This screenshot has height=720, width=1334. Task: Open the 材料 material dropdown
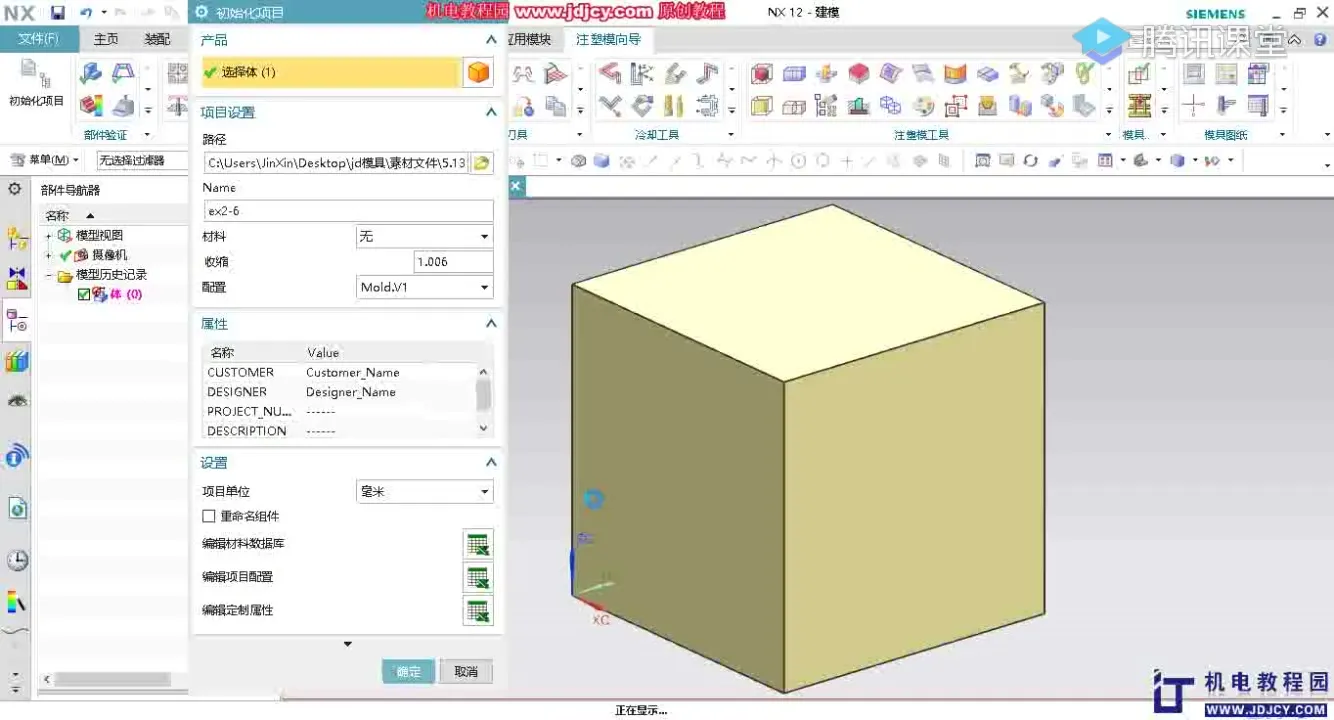424,237
